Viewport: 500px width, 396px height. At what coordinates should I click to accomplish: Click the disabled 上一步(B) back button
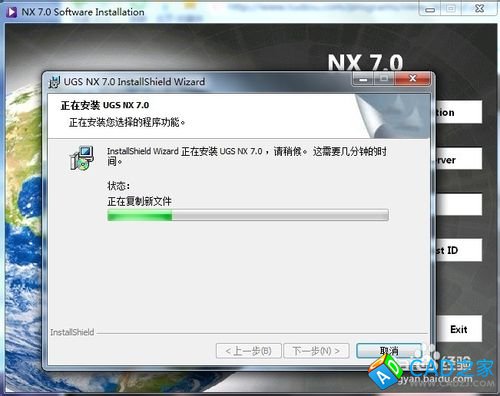click(249, 351)
